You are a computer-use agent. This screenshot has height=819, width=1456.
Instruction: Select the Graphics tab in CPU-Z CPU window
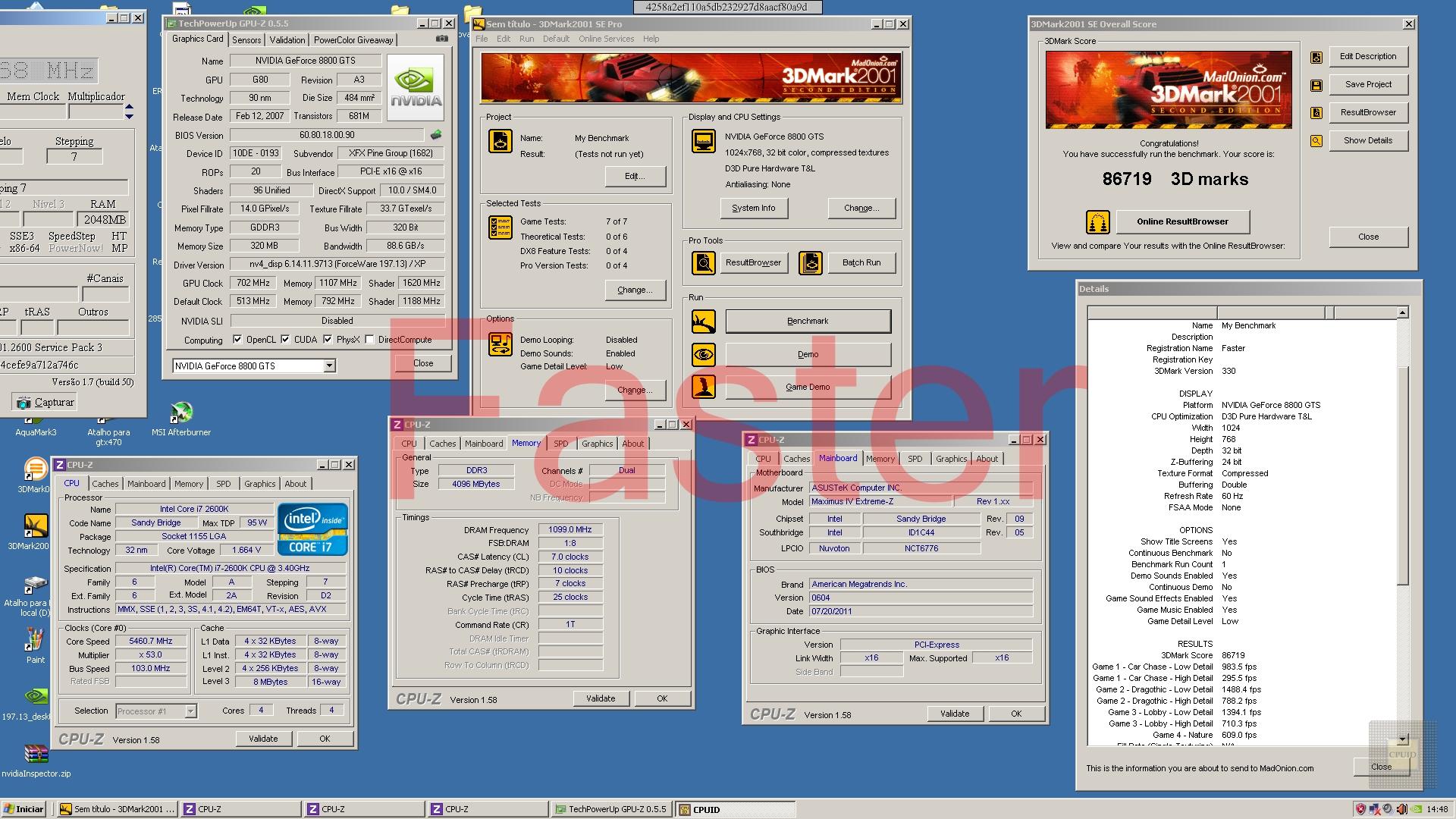point(259,484)
